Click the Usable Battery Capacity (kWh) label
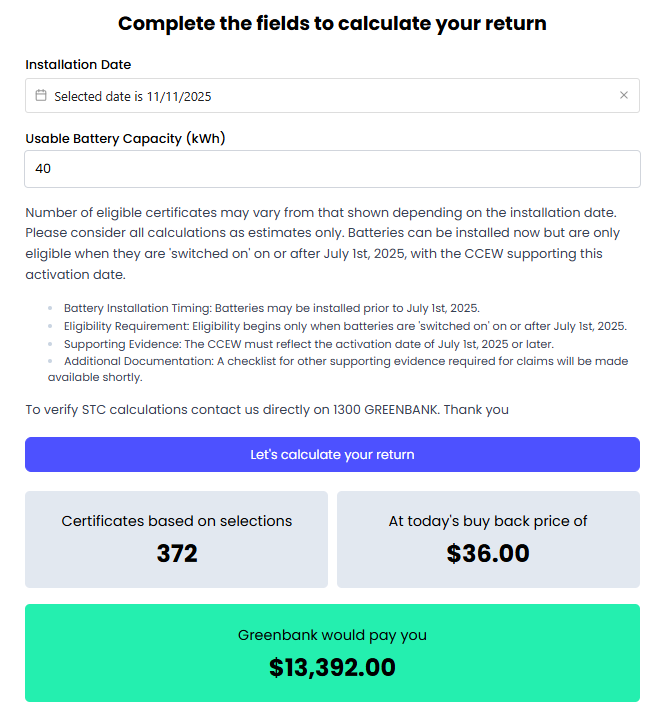 125,138
